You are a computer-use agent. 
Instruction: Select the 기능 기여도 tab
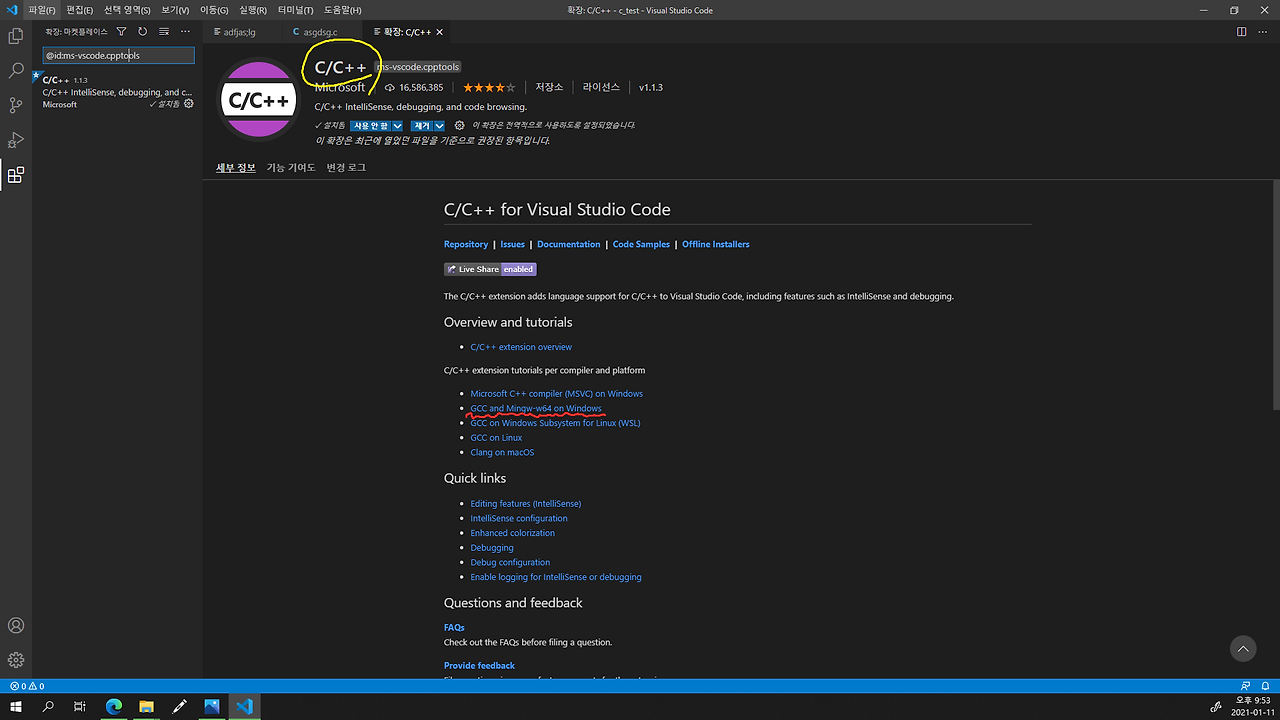291,167
